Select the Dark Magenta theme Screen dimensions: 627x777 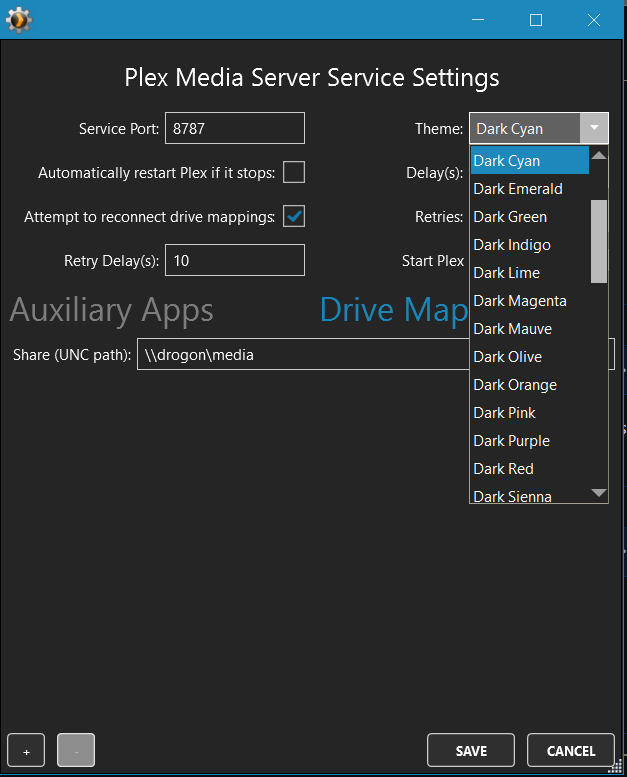tap(530, 301)
